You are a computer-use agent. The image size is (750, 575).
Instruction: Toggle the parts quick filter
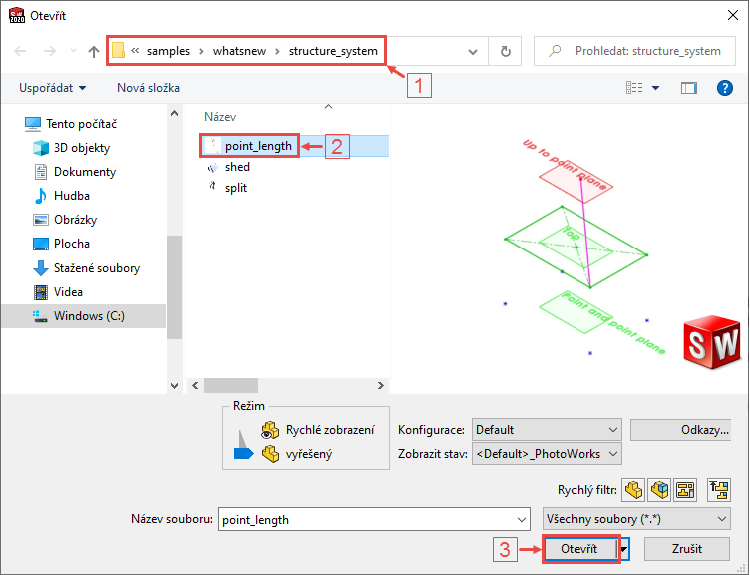[x=633, y=490]
